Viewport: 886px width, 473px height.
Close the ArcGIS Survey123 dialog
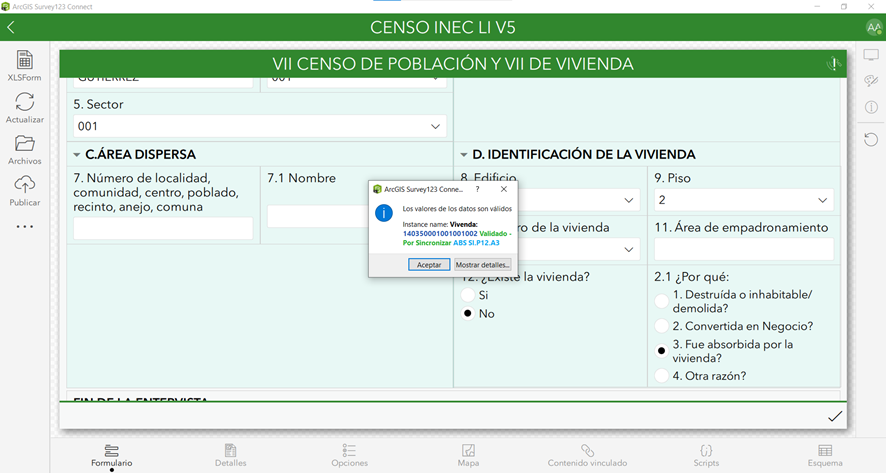(x=503, y=189)
